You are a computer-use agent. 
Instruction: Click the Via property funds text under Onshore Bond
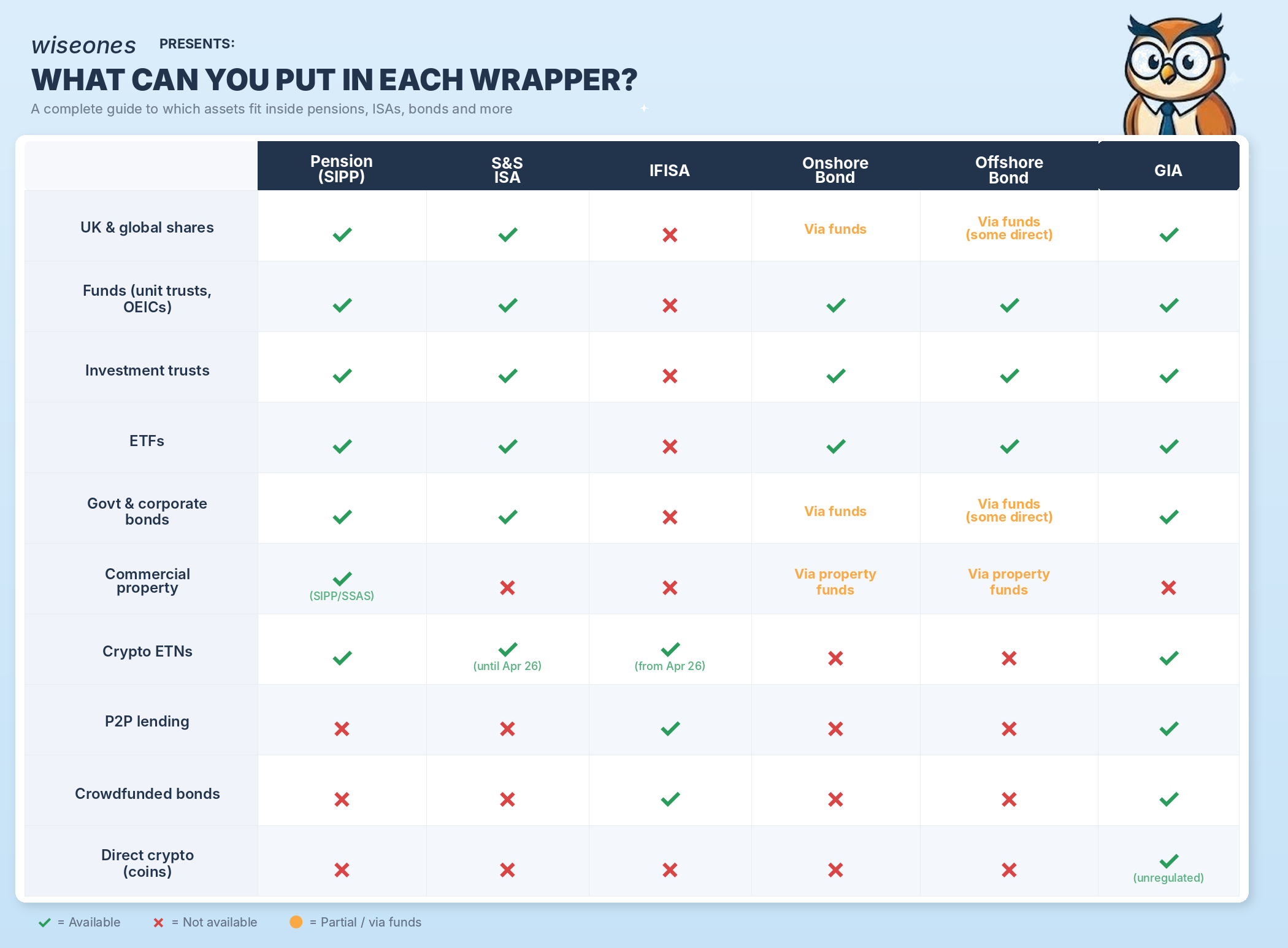835,582
